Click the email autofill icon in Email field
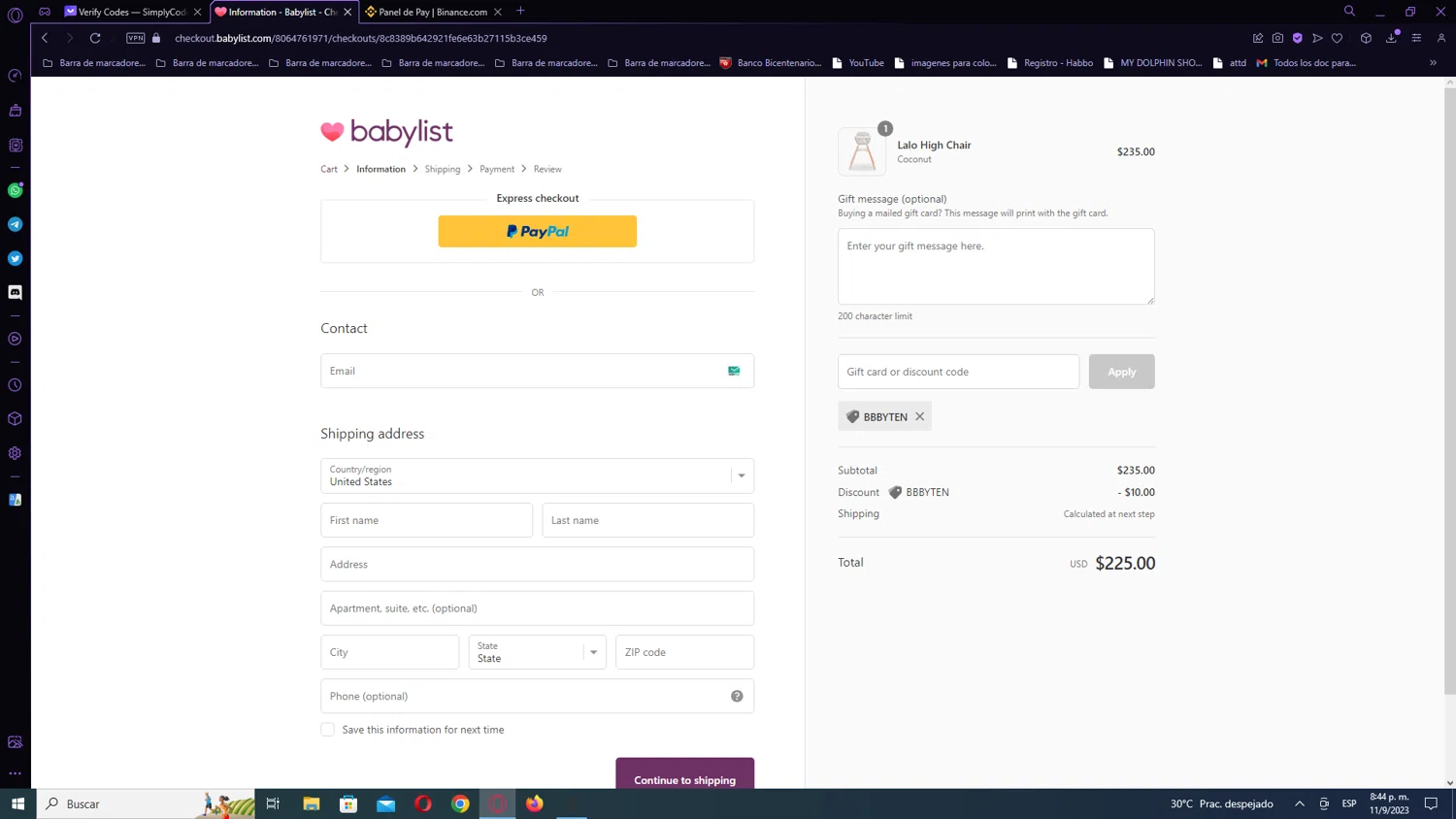Screen dimensions: 1456x819 [x=734, y=371]
